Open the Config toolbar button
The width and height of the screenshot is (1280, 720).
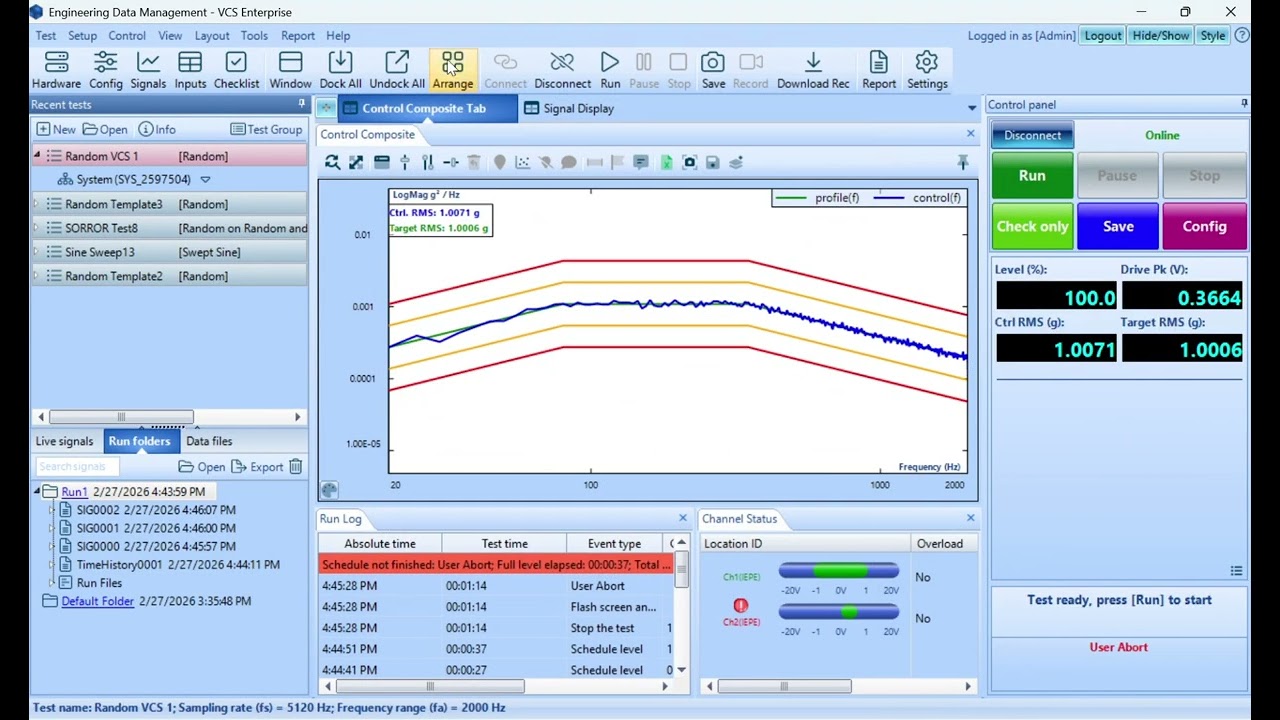pyautogui.click(x=105, y=70)
